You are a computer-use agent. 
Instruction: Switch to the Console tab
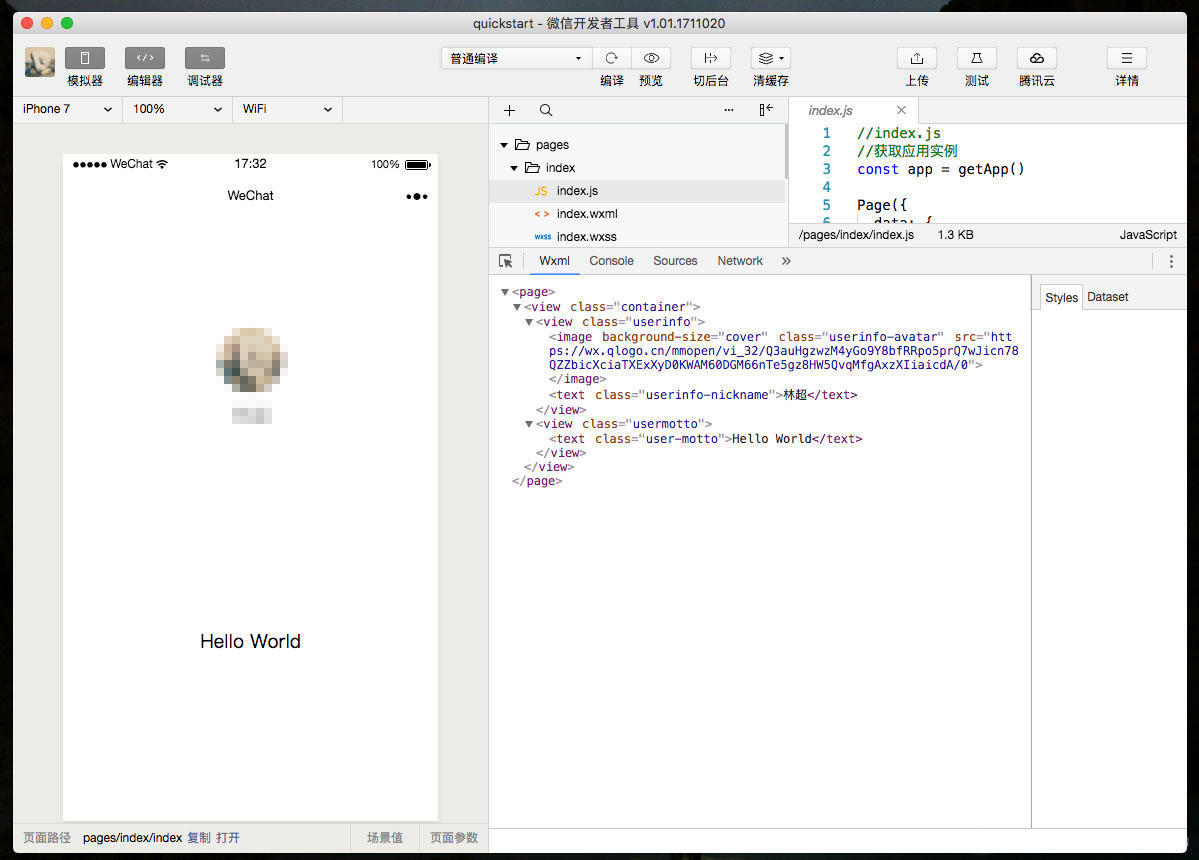pos(611,261)
